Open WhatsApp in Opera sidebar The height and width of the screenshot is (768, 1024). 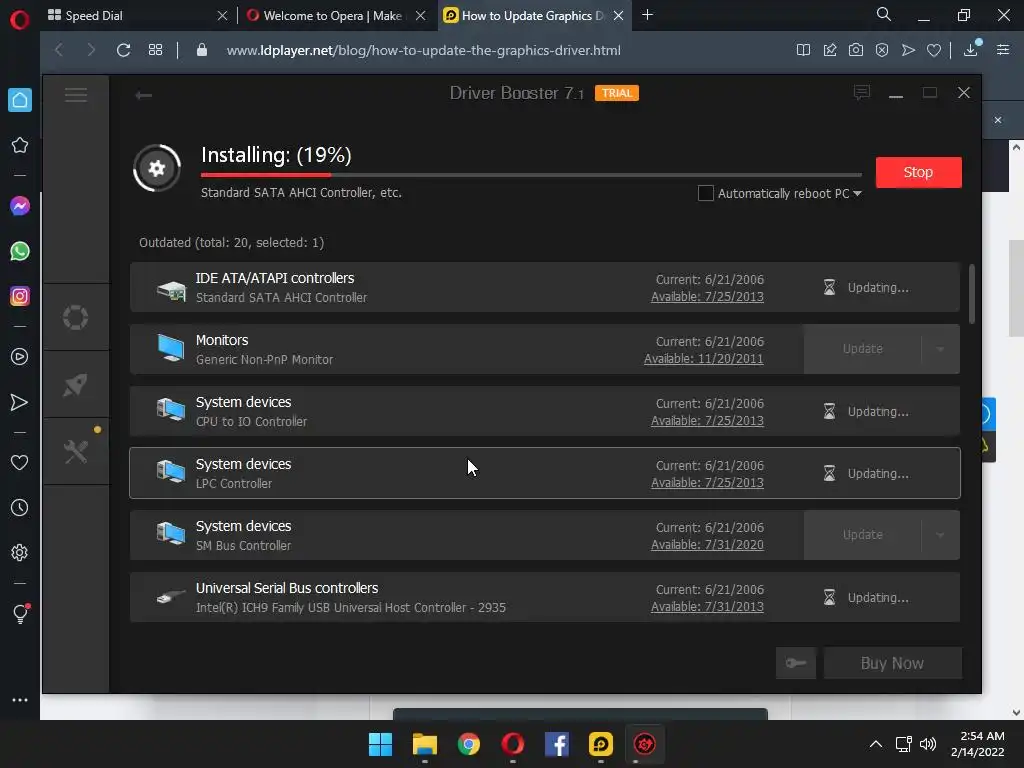click(x=20, y=251)
